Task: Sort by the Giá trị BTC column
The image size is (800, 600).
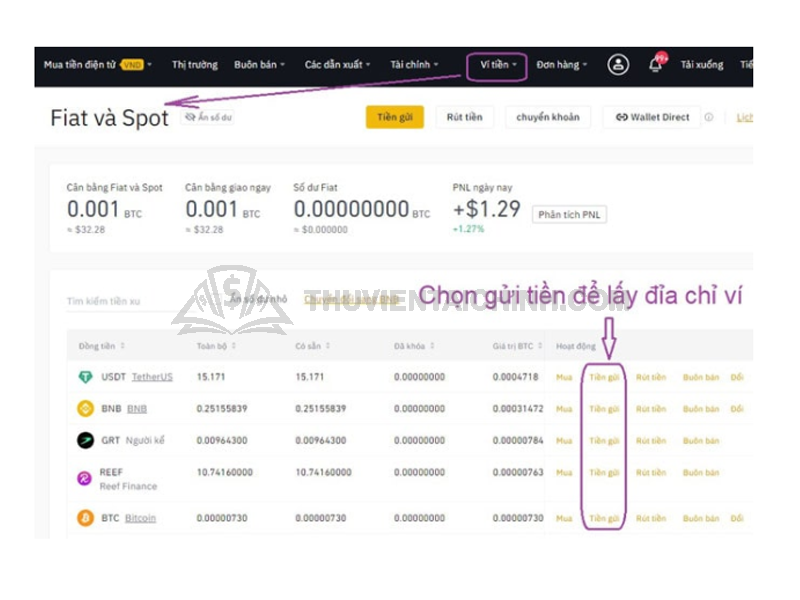Action: click(x=517, y=346)
